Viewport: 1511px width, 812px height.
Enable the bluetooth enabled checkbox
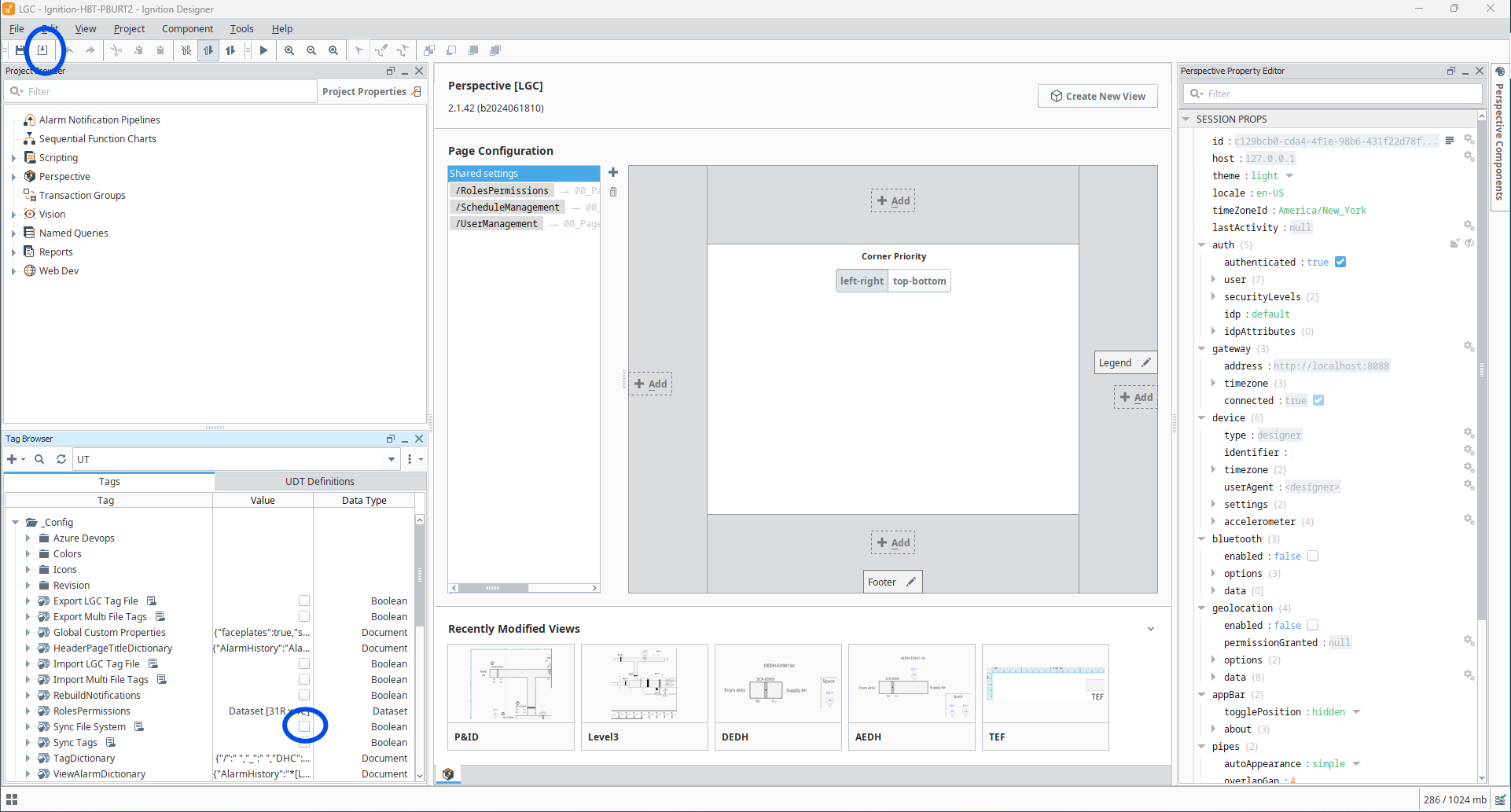[x=1313, y=557]
